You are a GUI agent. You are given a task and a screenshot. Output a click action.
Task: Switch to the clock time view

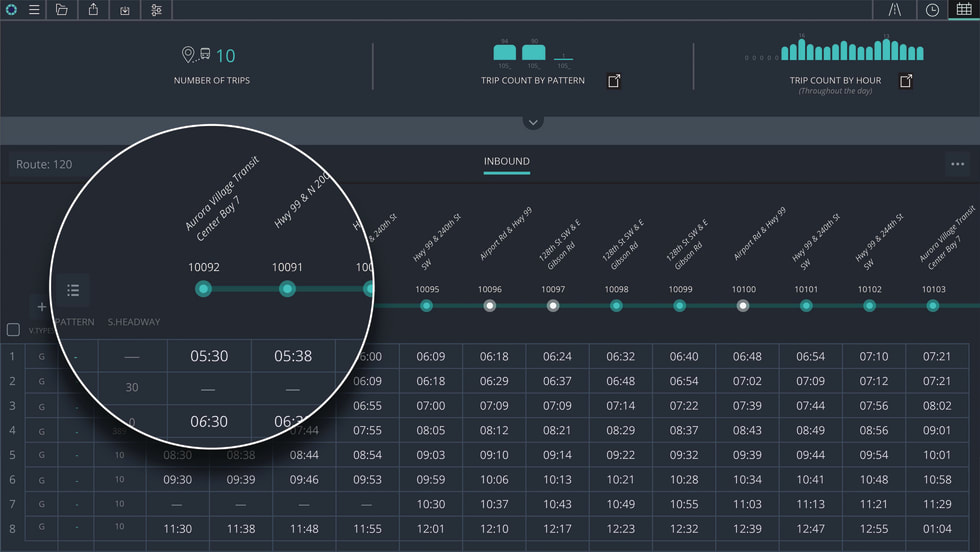tap(932, 10)
